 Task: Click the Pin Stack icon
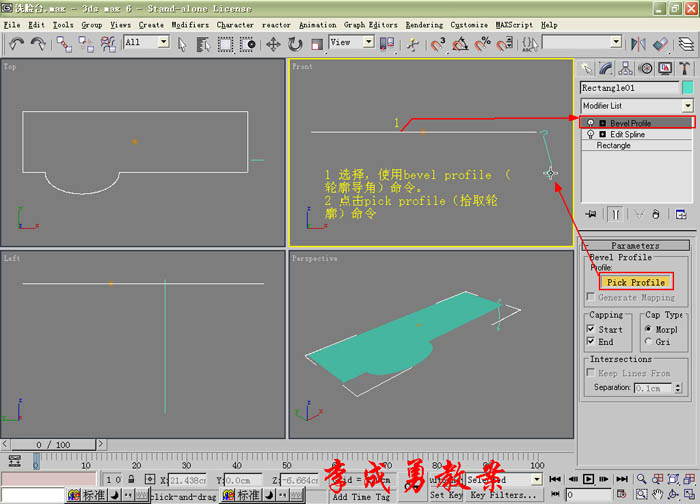(591, 214)
